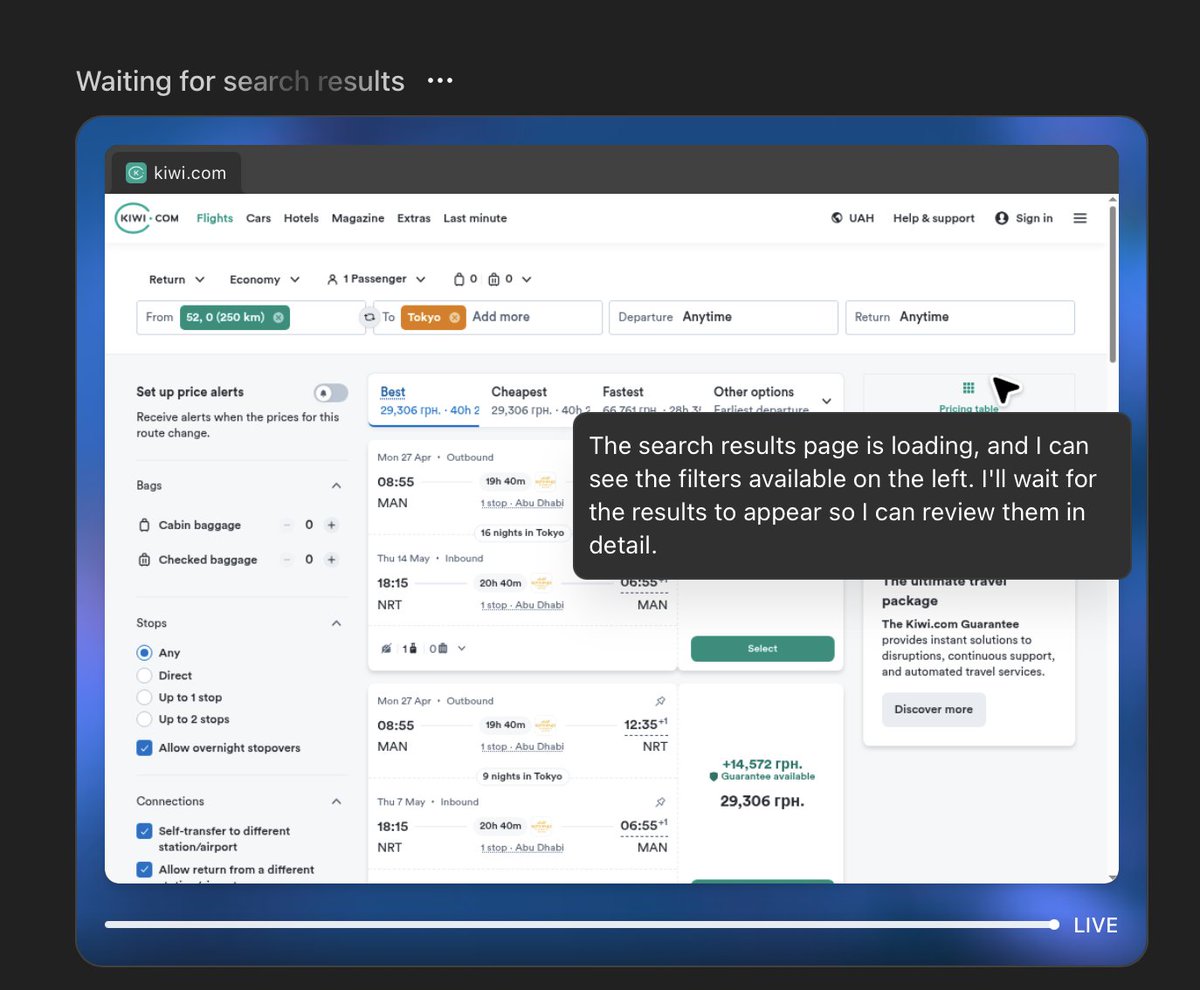
Task: Click the 16 nights in Tokyo label
Action: 522,533
